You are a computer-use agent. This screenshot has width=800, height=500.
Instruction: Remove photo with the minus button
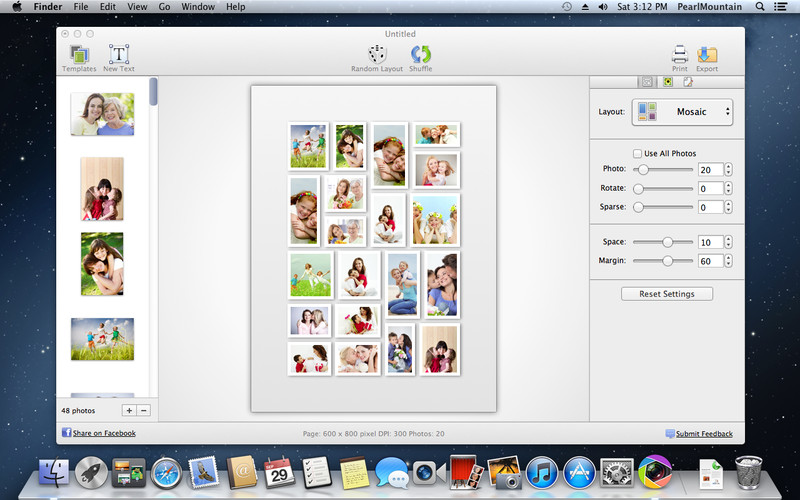point(144,410)
